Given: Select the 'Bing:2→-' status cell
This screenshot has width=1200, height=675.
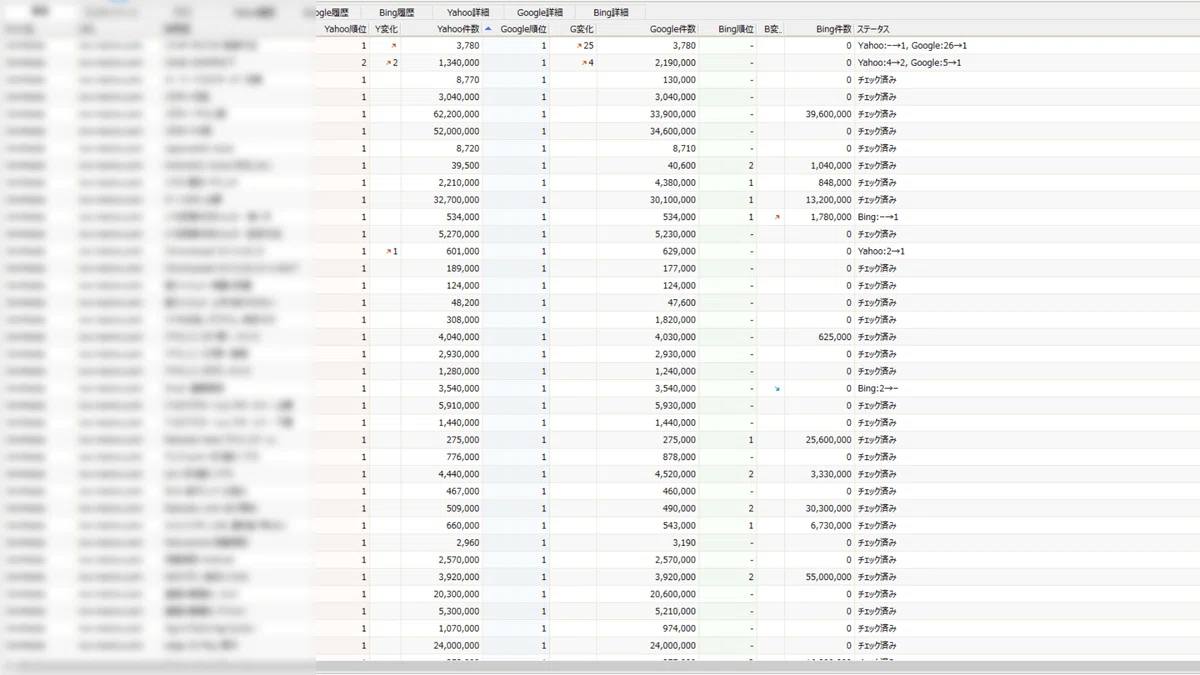Looking at the screenshot, I should click(x=878, y=388).
